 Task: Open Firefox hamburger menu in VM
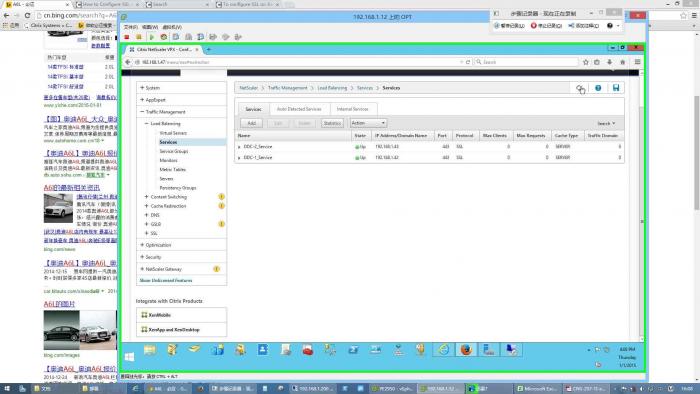tap(637, 62)
